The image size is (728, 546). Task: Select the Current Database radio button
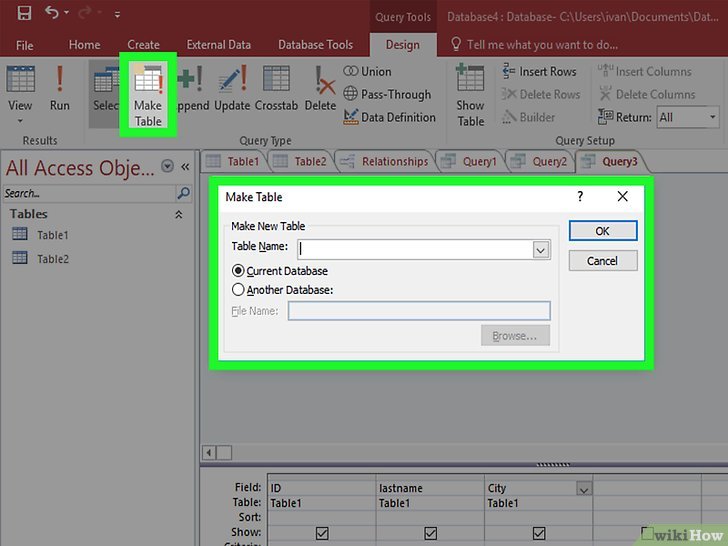pos(238,271)
